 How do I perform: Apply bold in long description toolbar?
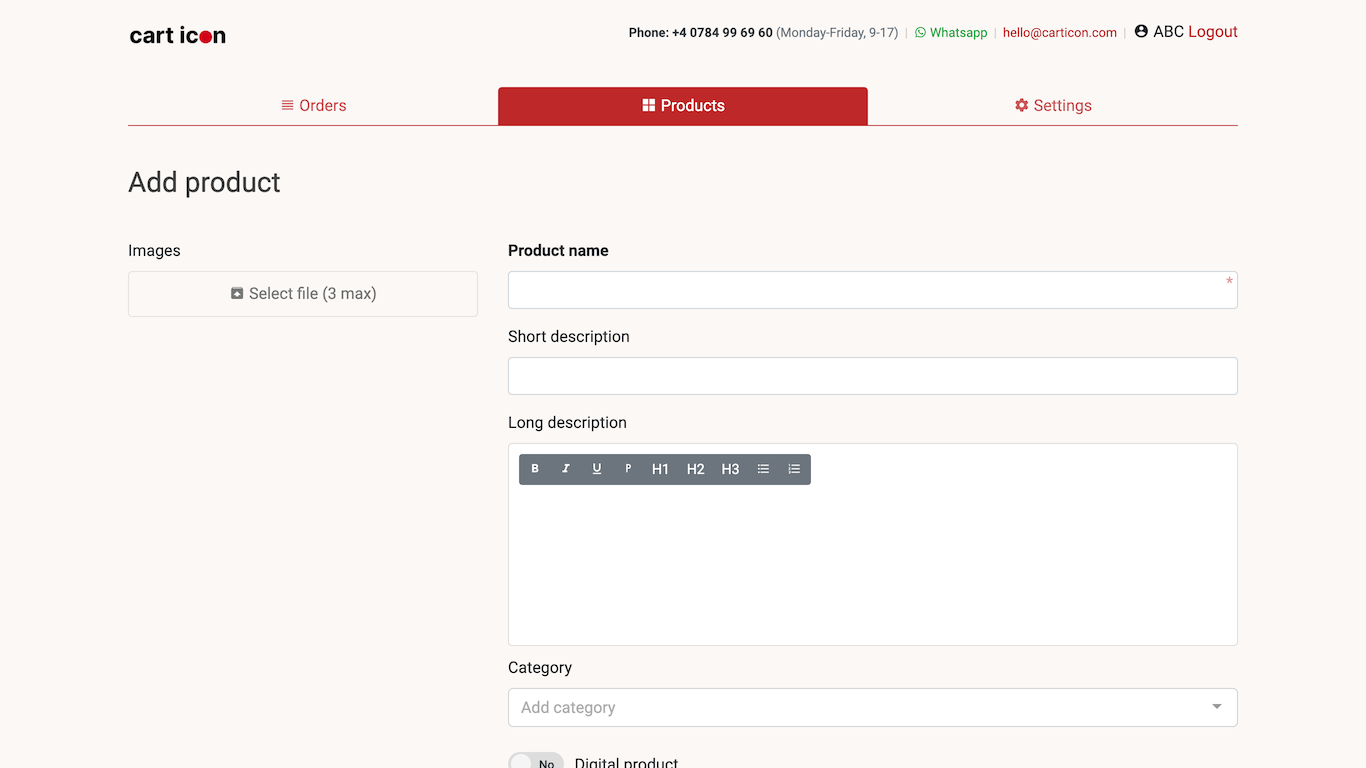tap(535, 469)
